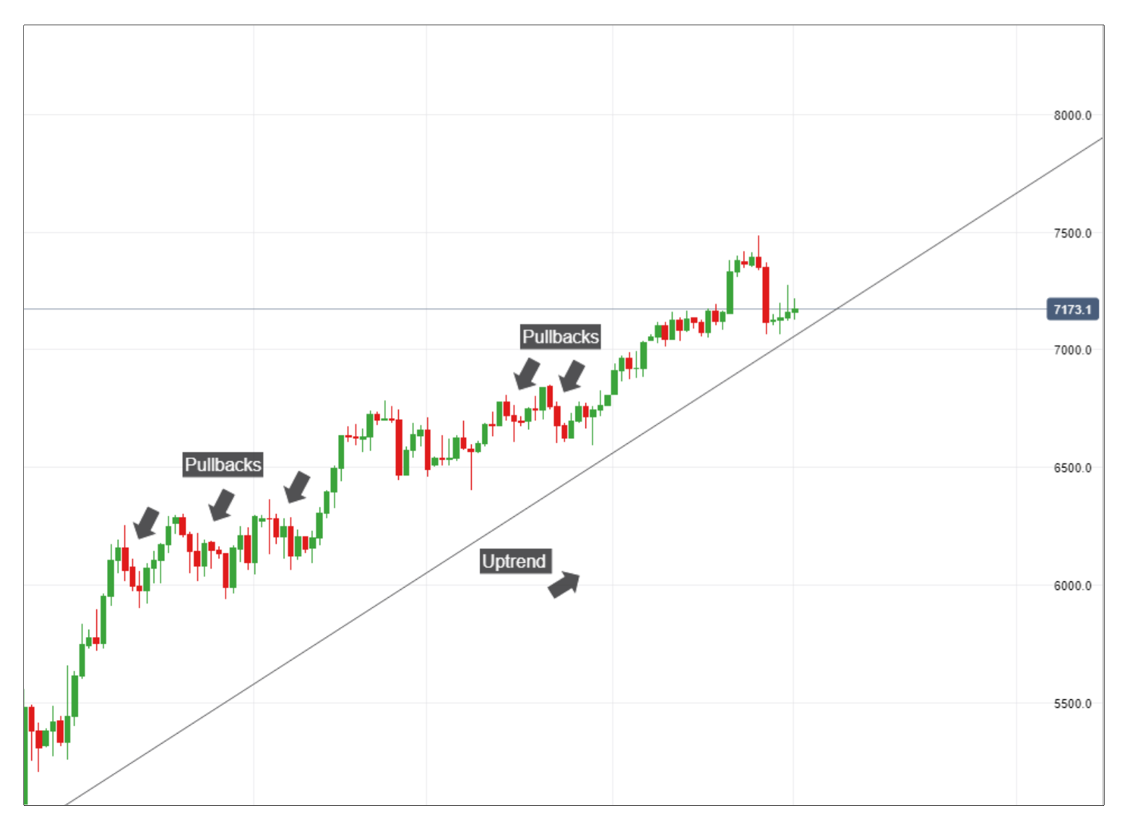1138x840 pixels.
Task: Click the tall green candle before the chart peak
Action: click(x=730, y=292)
